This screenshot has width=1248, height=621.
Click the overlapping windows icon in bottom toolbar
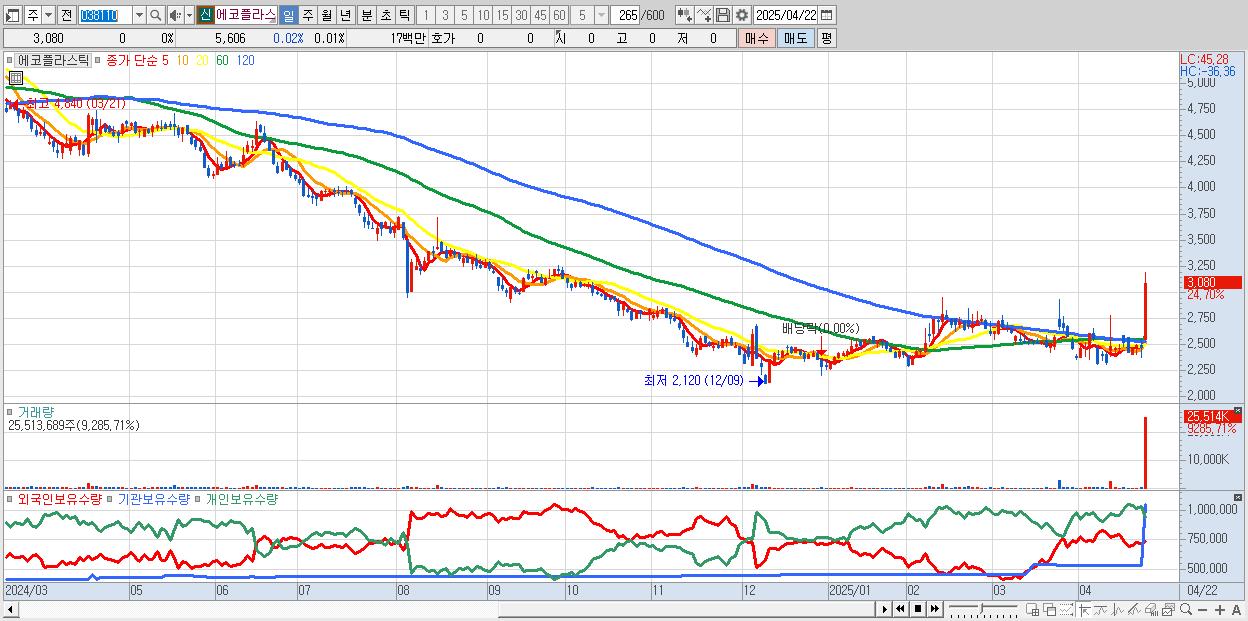(x=1050, y=610)
